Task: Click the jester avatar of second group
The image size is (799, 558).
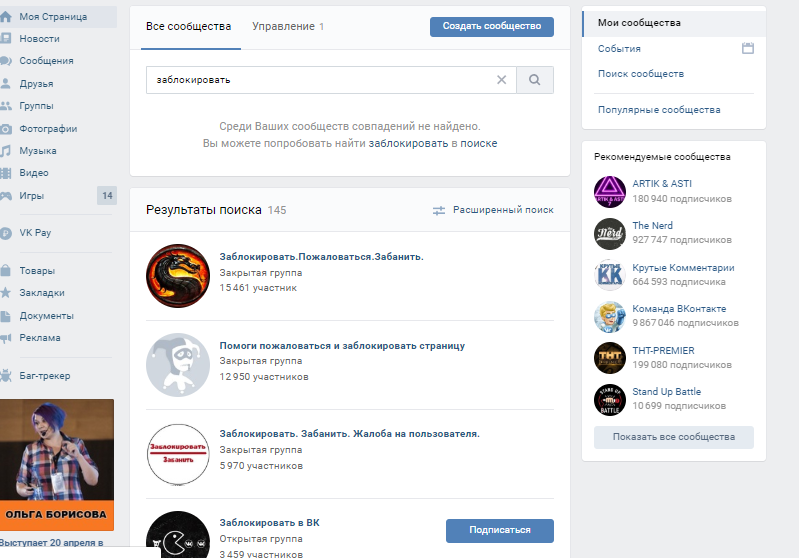Action: 178,365
